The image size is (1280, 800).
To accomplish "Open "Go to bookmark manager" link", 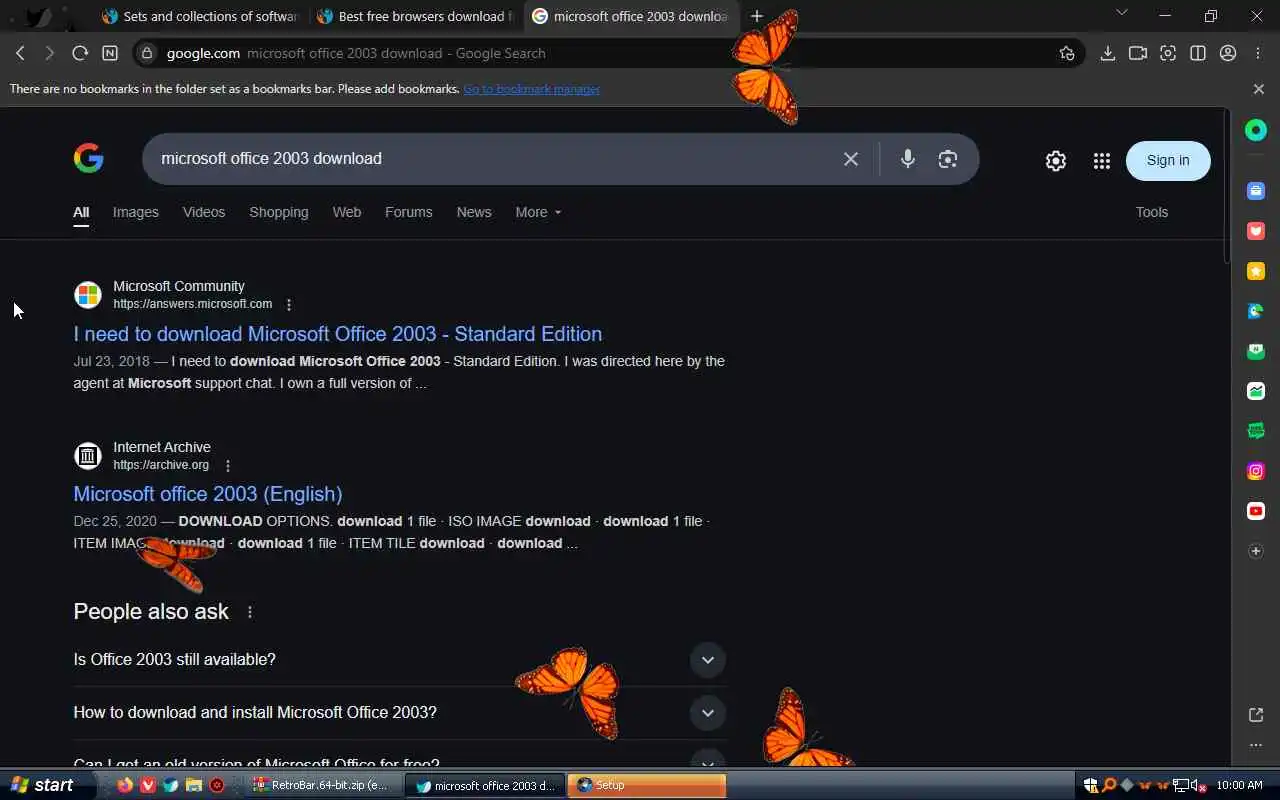I will click(532, 89).
